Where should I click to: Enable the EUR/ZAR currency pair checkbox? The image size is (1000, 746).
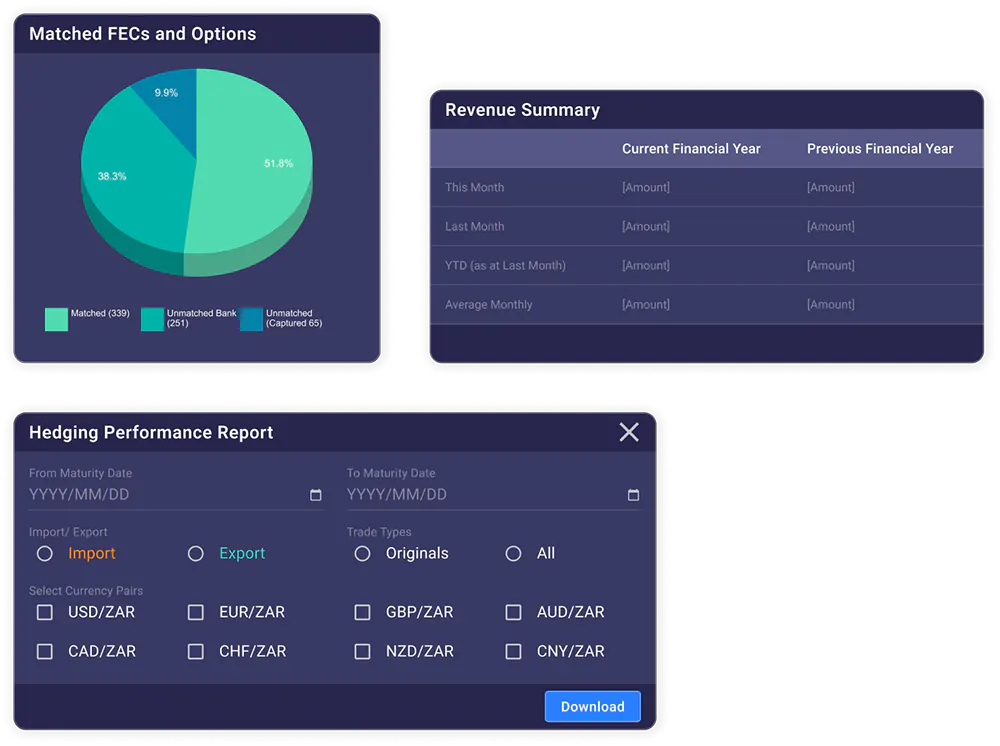tap(196, 612)
